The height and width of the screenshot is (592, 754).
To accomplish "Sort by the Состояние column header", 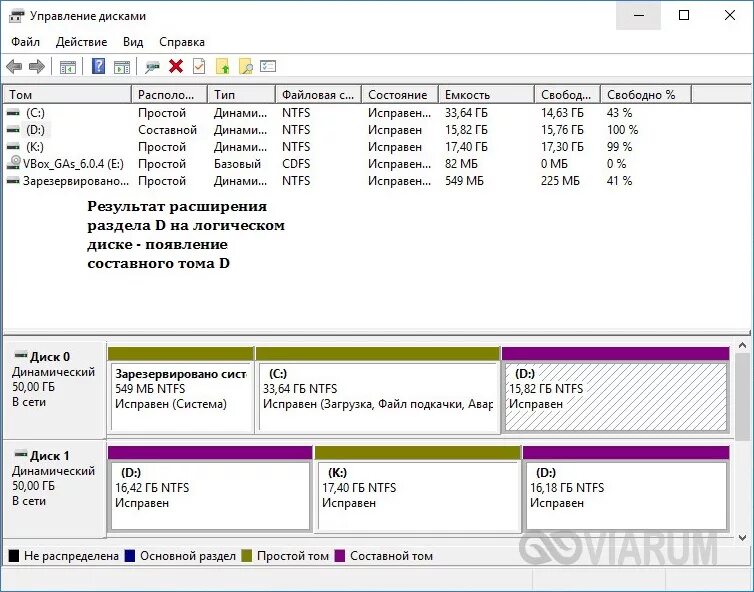I will [400, 94].
